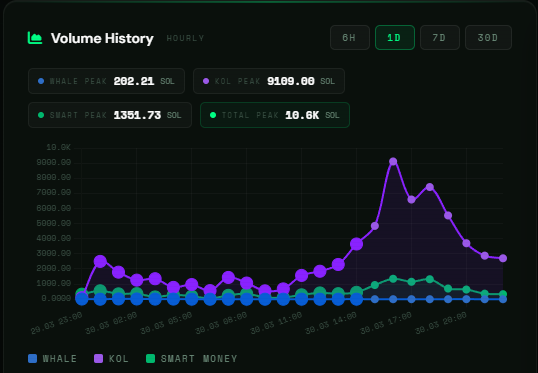Click the 10.0K y-axis label

pos(59,148)
